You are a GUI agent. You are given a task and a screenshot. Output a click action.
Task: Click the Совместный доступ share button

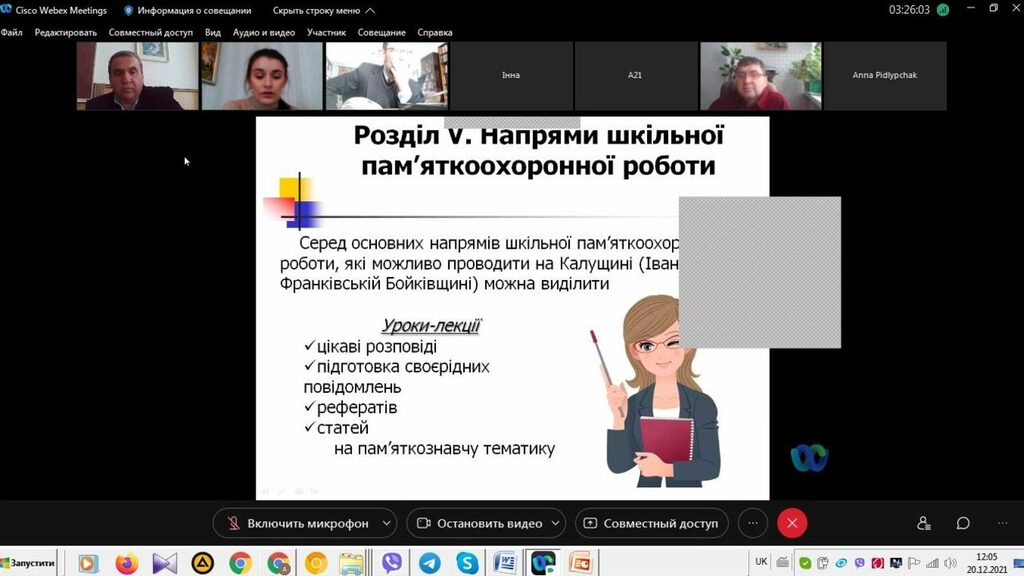651,523
